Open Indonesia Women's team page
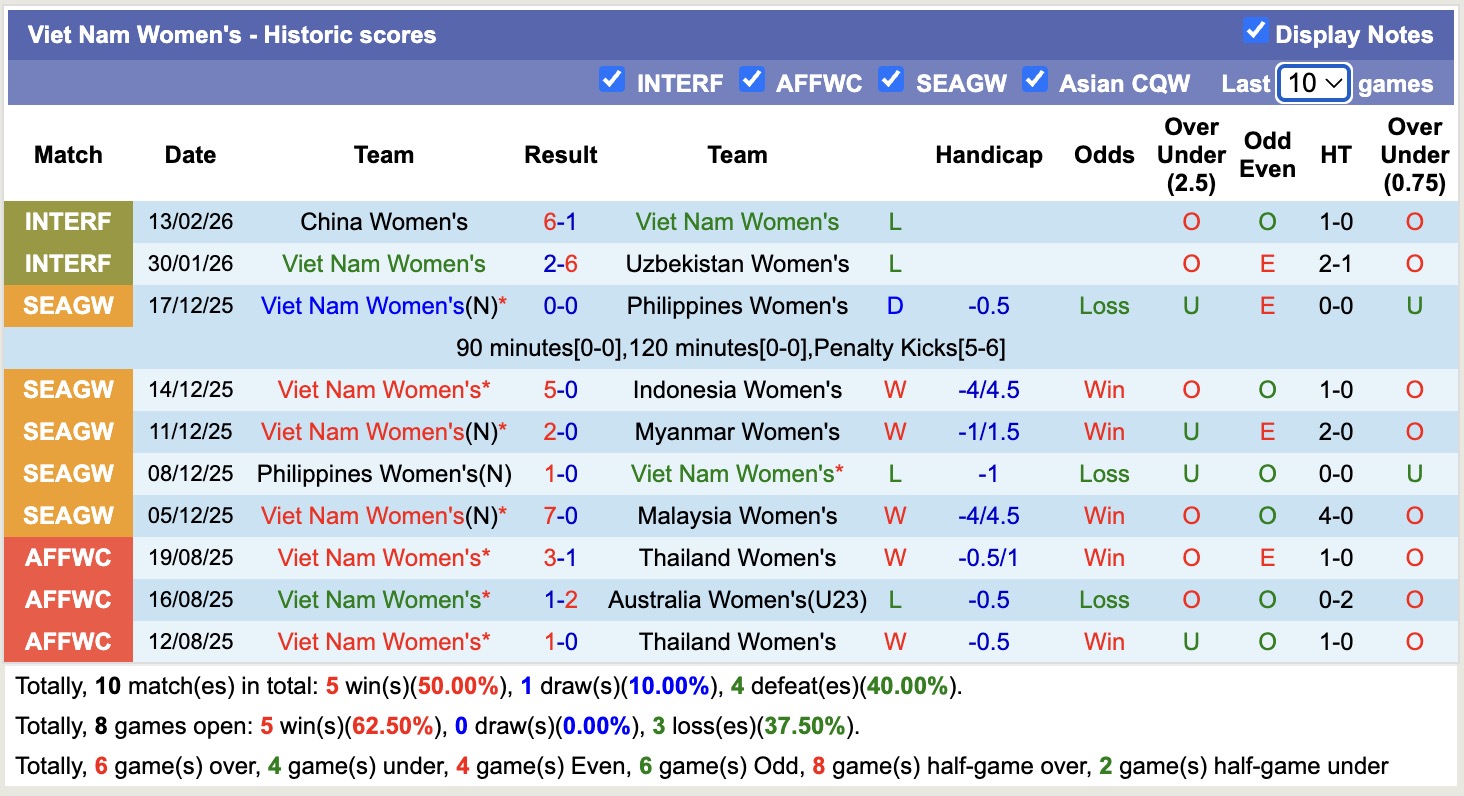Image resolution: width=1464 pixels, height=796 pixels. pyautogui.click(x=737, y=390)
